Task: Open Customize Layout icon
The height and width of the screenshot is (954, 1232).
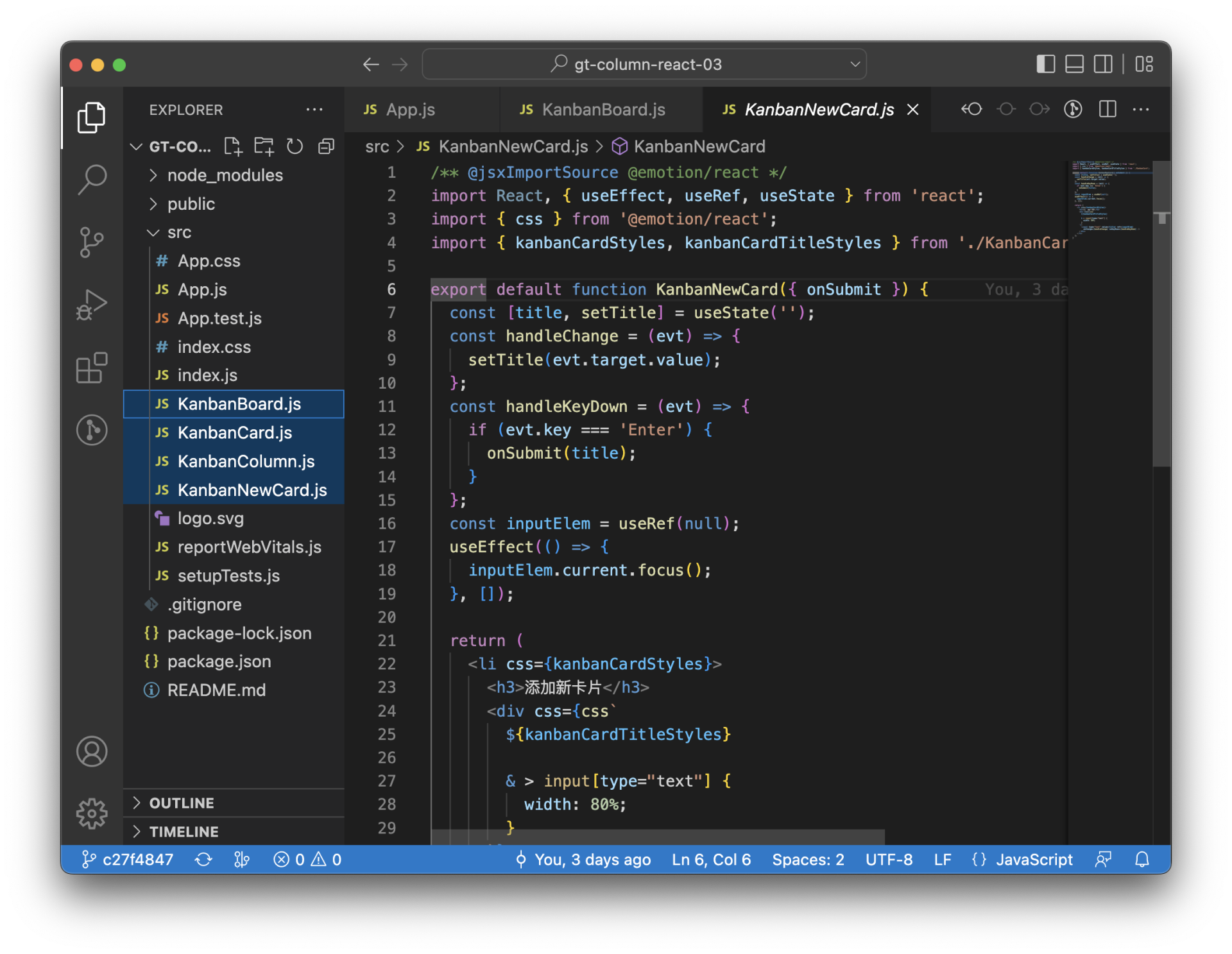Action: (x=1144, y=64)
